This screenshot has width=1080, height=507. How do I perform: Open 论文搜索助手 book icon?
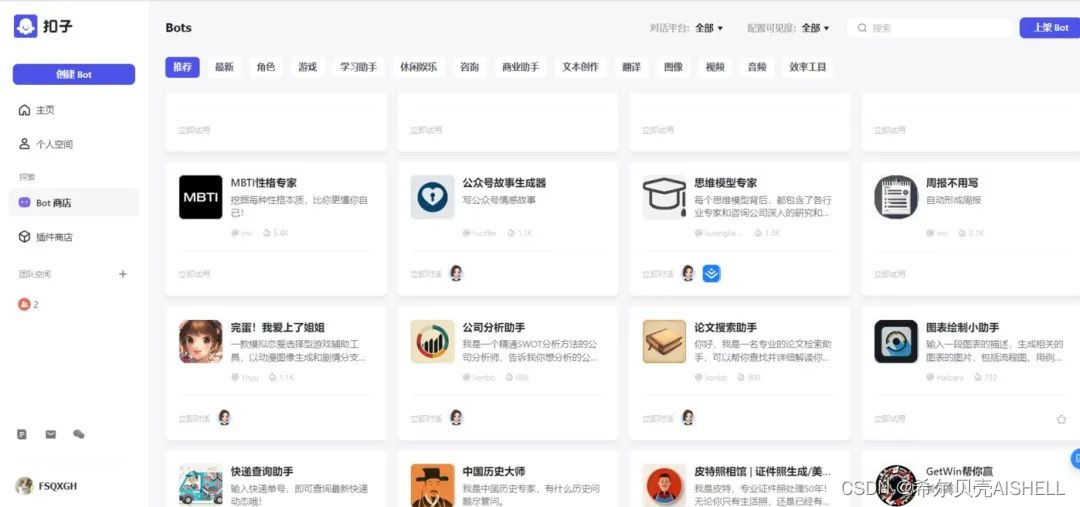[665, 342]
